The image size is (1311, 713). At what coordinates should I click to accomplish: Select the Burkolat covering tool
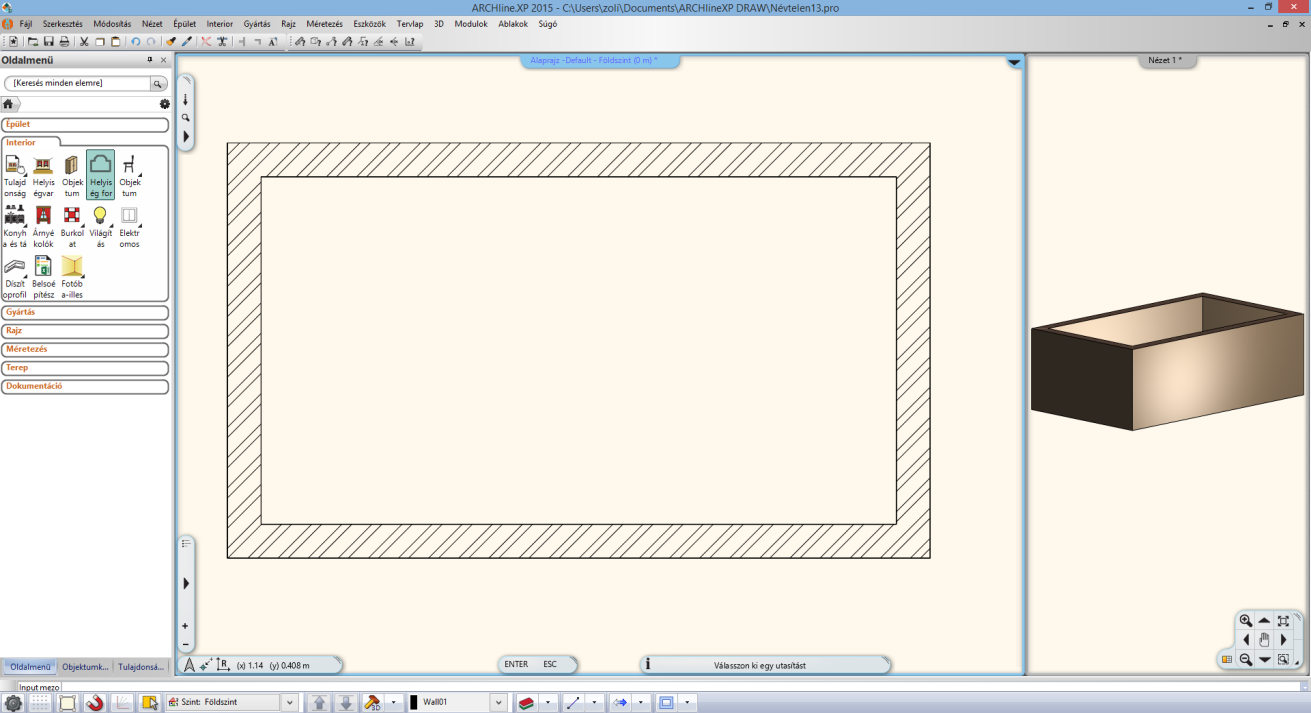[72, 226]
